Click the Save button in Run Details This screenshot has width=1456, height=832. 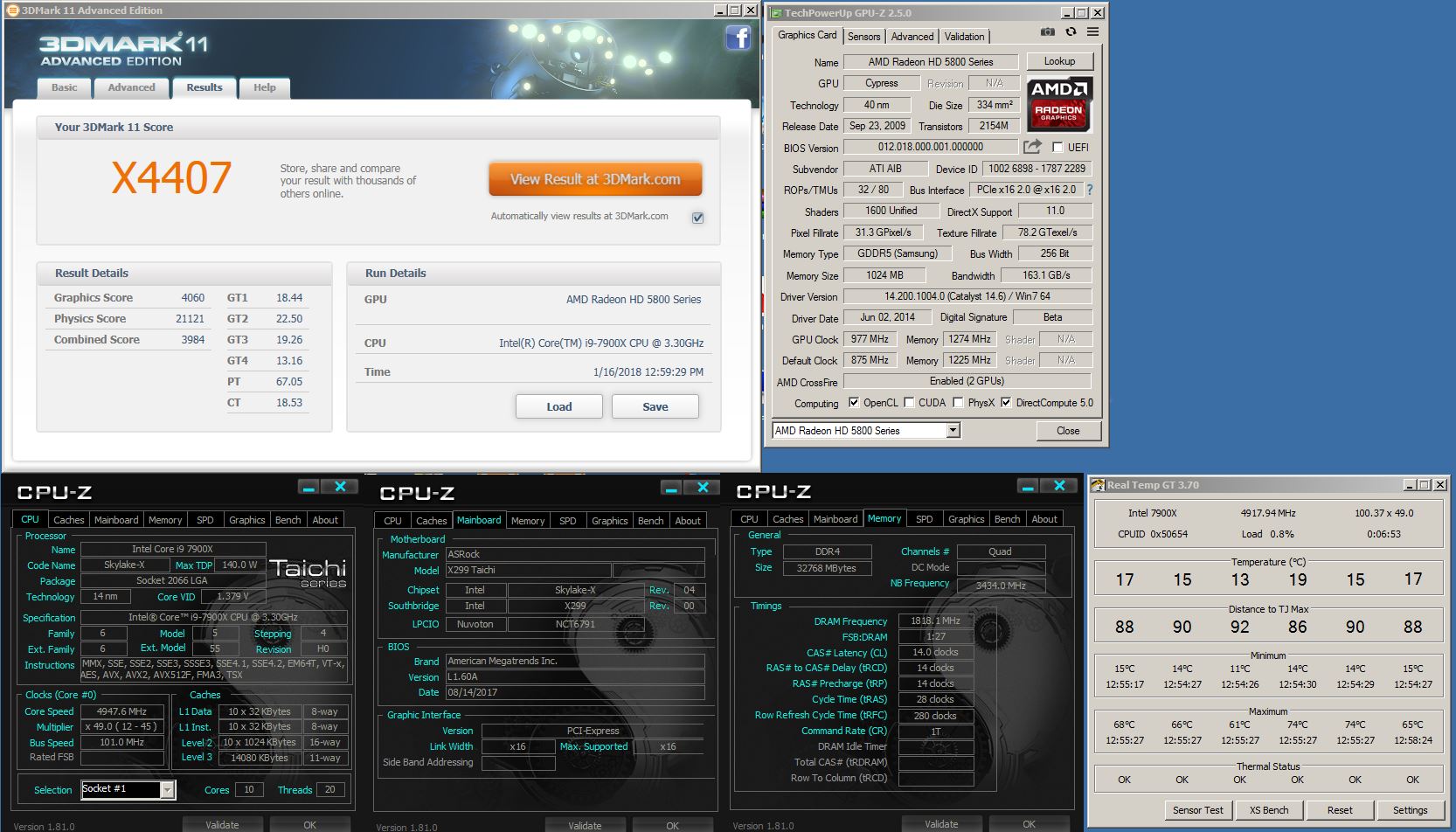click(x=655, y=406)
